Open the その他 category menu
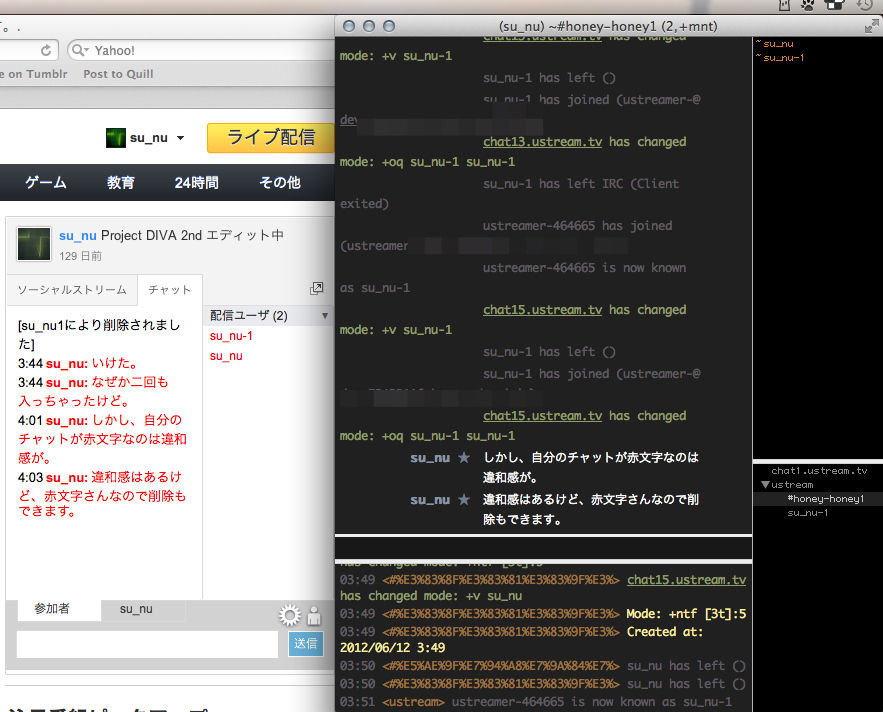This screenshot has width=883, height=712. coord(280,183)
